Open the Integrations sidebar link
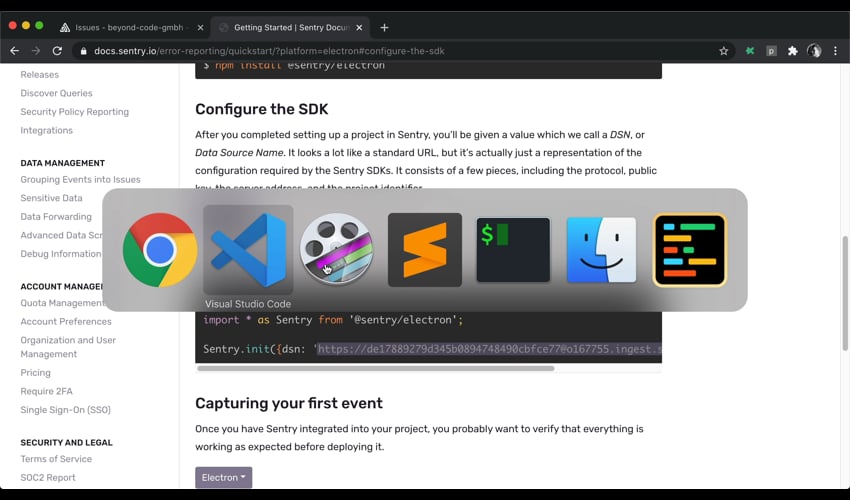The width and height of the screenshot is (850, 500). (x=47, y=131)
